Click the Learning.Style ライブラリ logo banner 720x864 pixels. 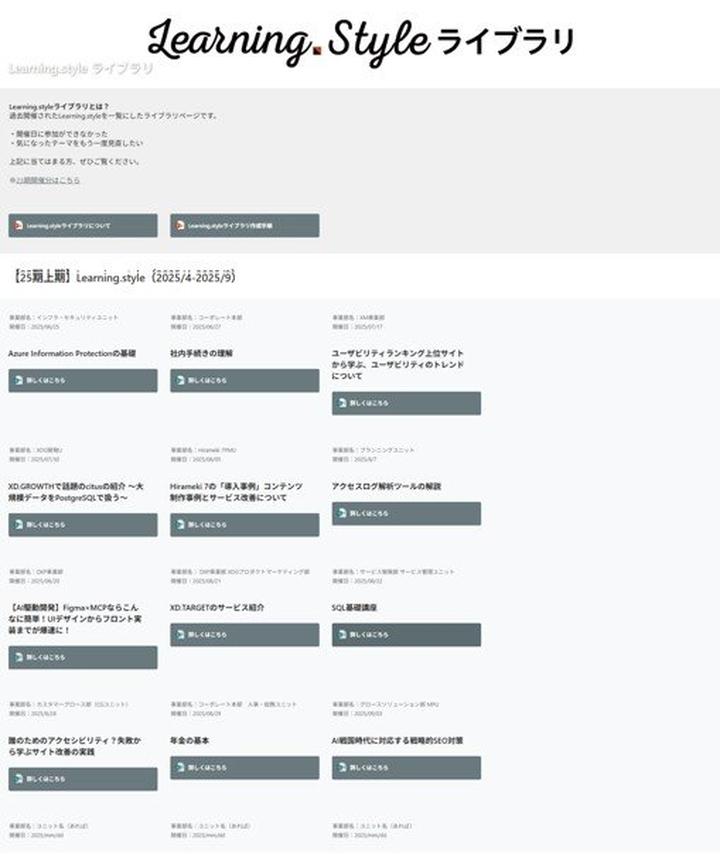(360, 40)
